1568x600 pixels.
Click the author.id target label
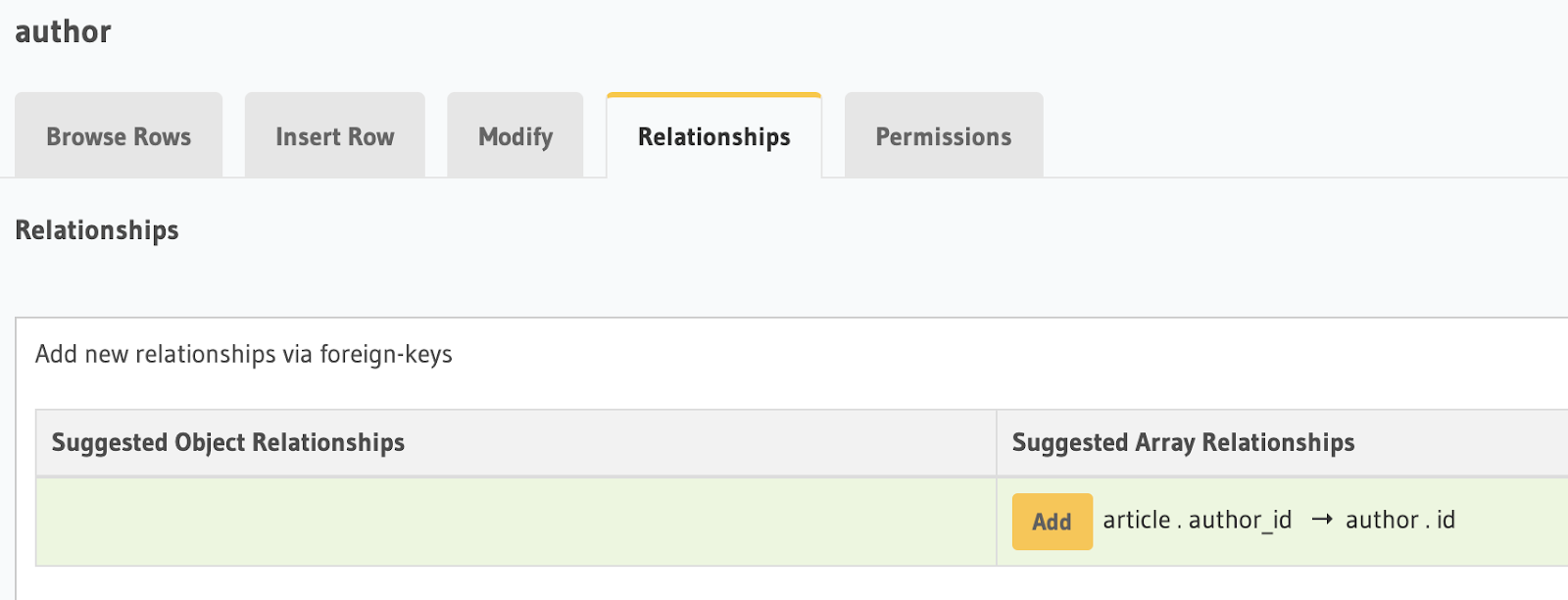coord(1400,520)
